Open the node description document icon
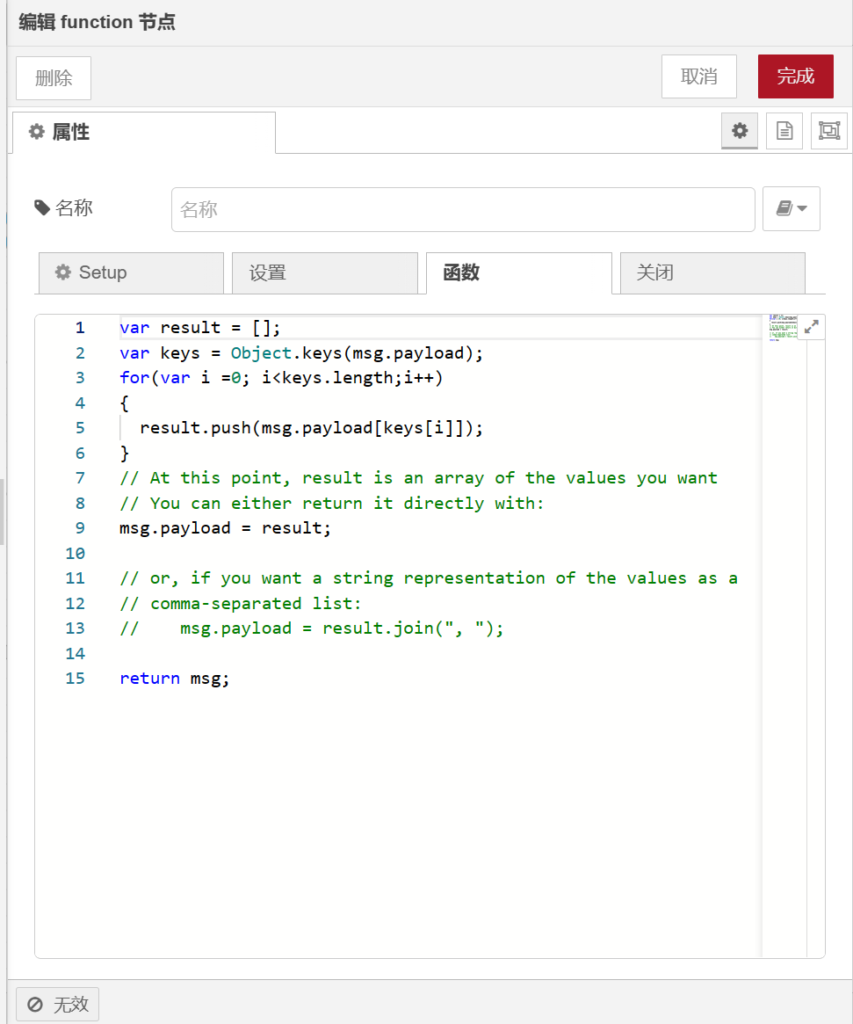853x1024 pixels. click(x=784, y=131)
